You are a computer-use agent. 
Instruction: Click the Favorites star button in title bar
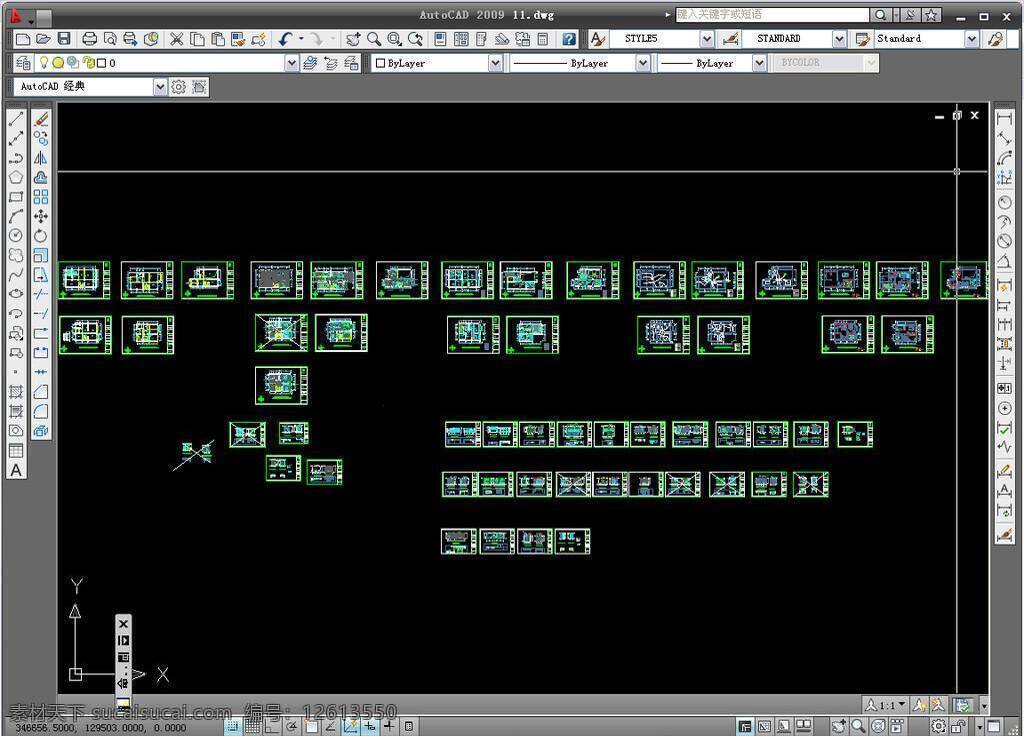pyautogui.click(x=932, y=14)
